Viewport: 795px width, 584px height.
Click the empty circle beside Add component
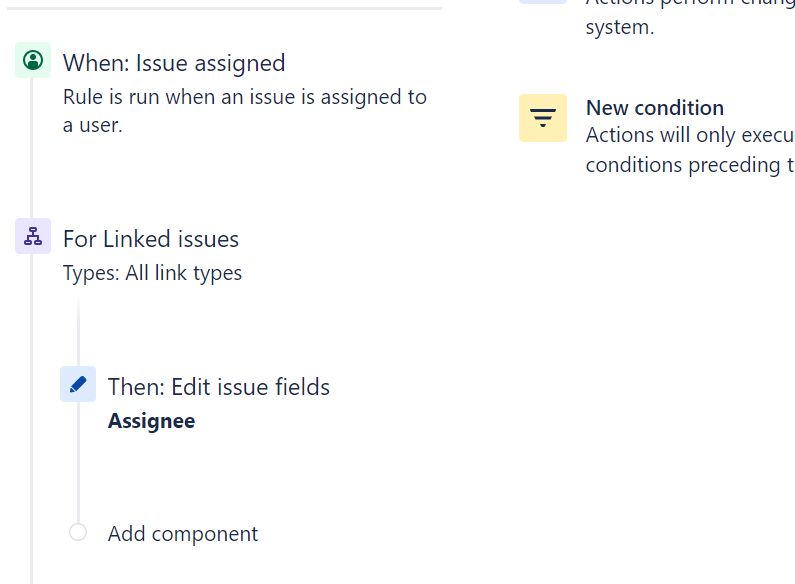78,532
